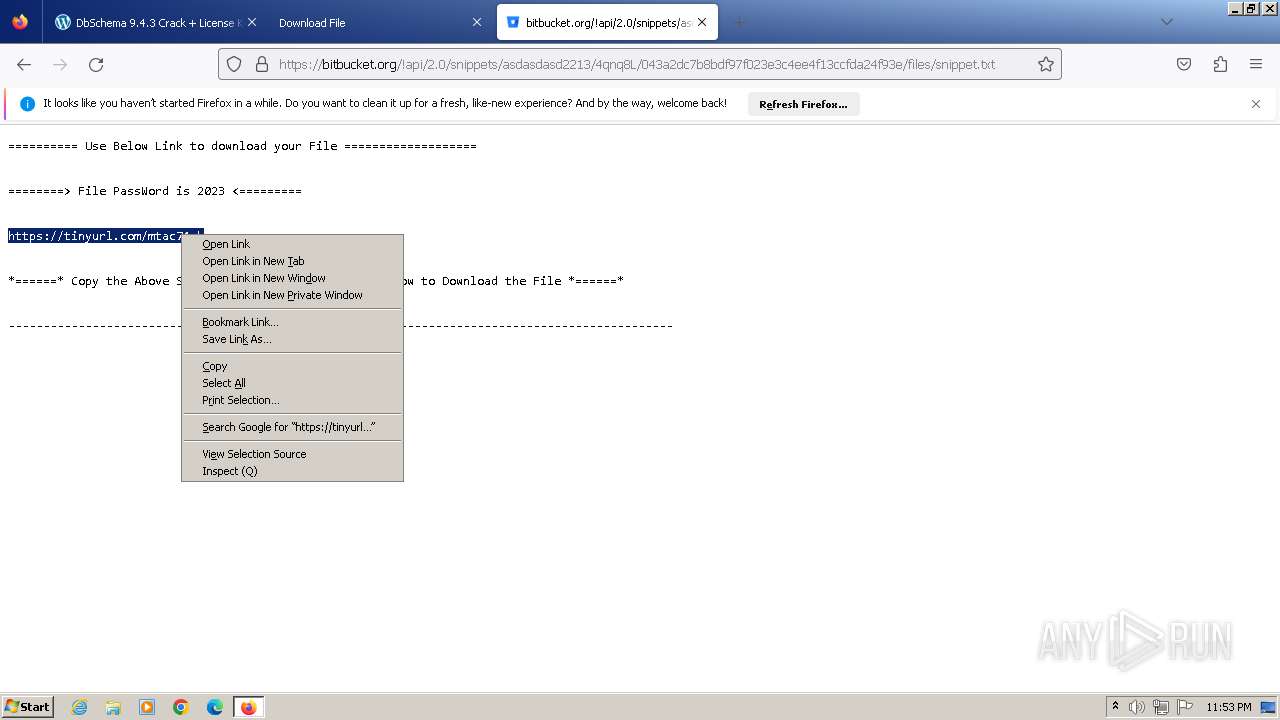The image size is (1280, 720).
Task: Choose Open Link from context menu
Action: click(292, 244)
